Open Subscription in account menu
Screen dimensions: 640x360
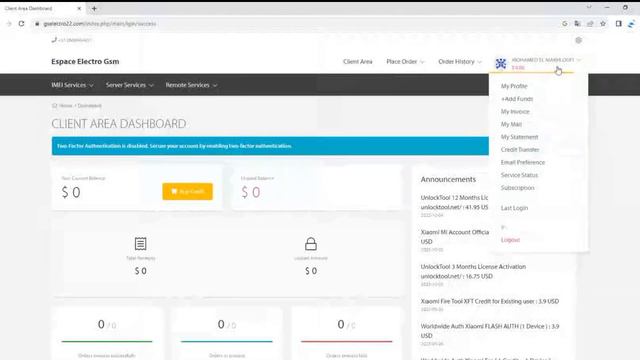518,188
